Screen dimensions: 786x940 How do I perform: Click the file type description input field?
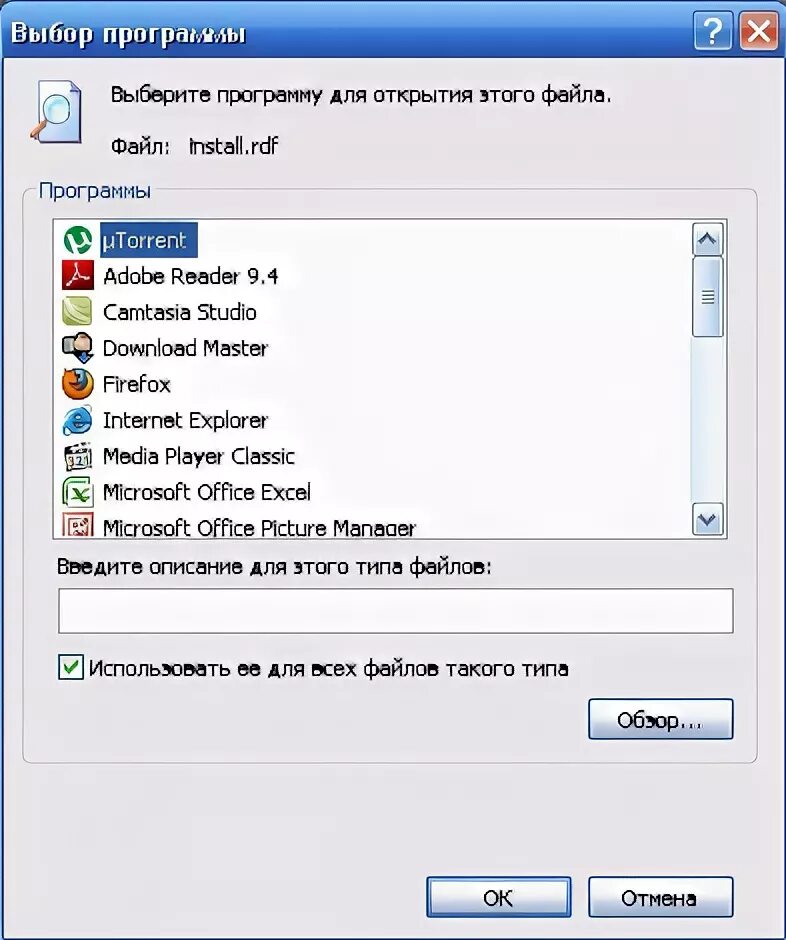tap(396, 611)
